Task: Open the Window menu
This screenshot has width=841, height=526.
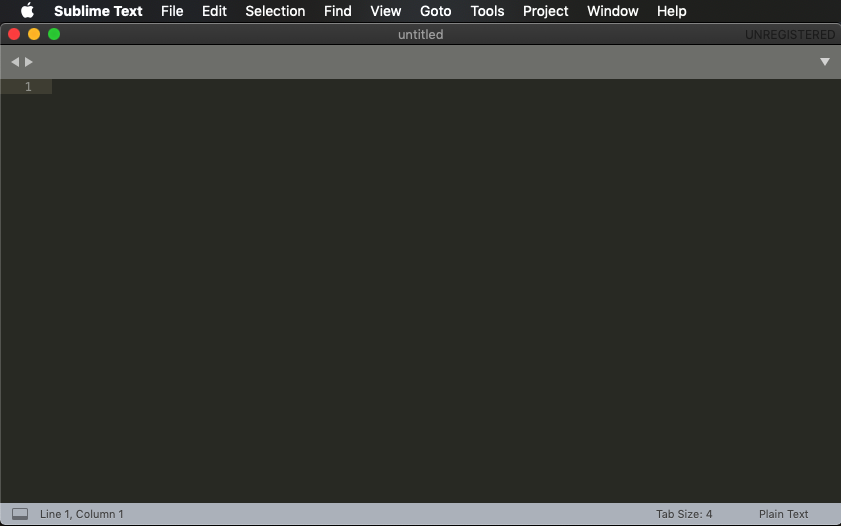Action: point(613,11)
